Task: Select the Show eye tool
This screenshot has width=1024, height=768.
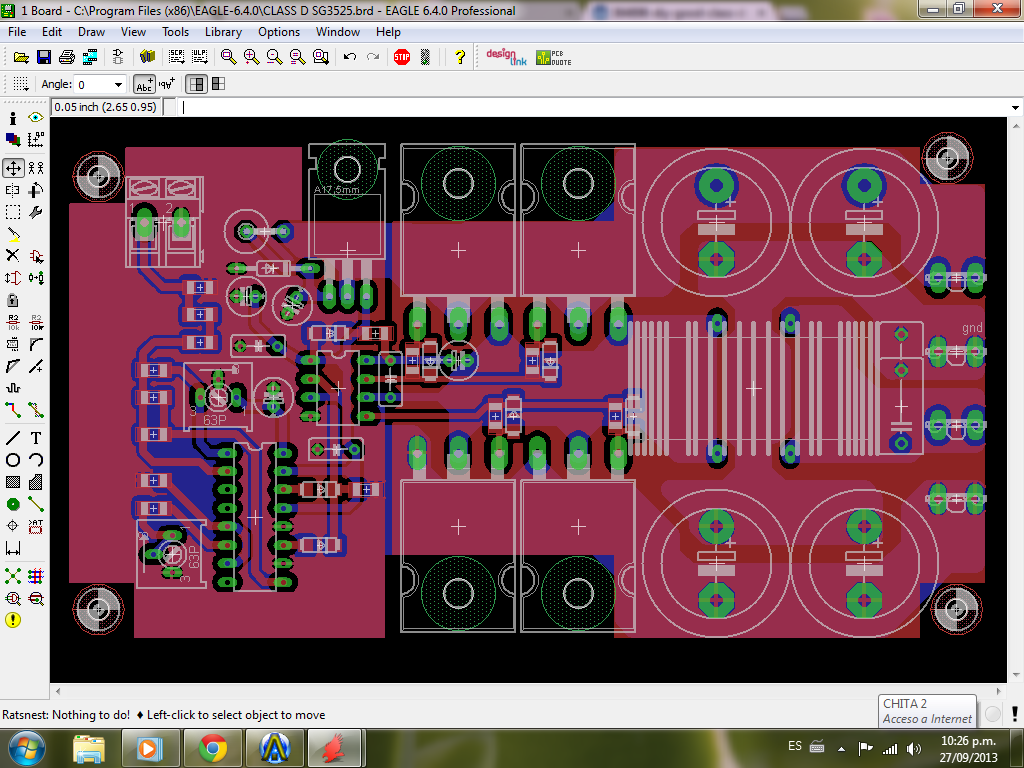Action: click(x=36, y=118)
